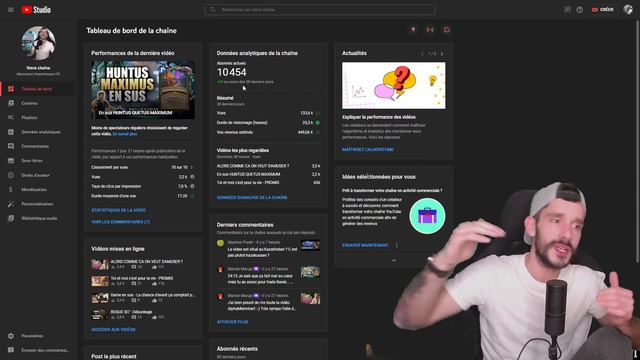640x360 pixels.
Task: Open Paramètres gear icon in the sidebar
Action: point(11,336)
